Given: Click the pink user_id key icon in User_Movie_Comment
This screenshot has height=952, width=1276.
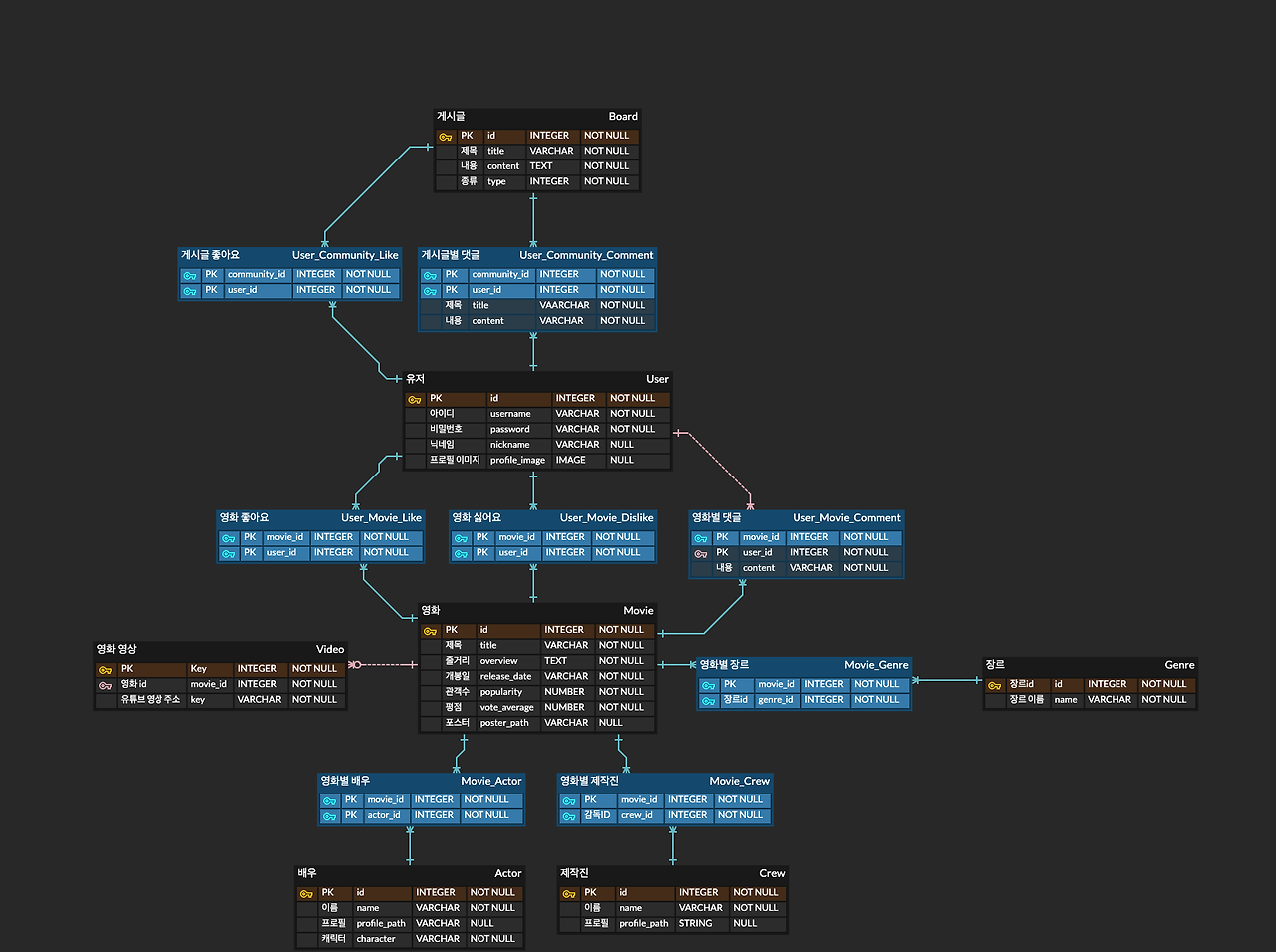Looking at the screenshot, I should click(701, 554).
